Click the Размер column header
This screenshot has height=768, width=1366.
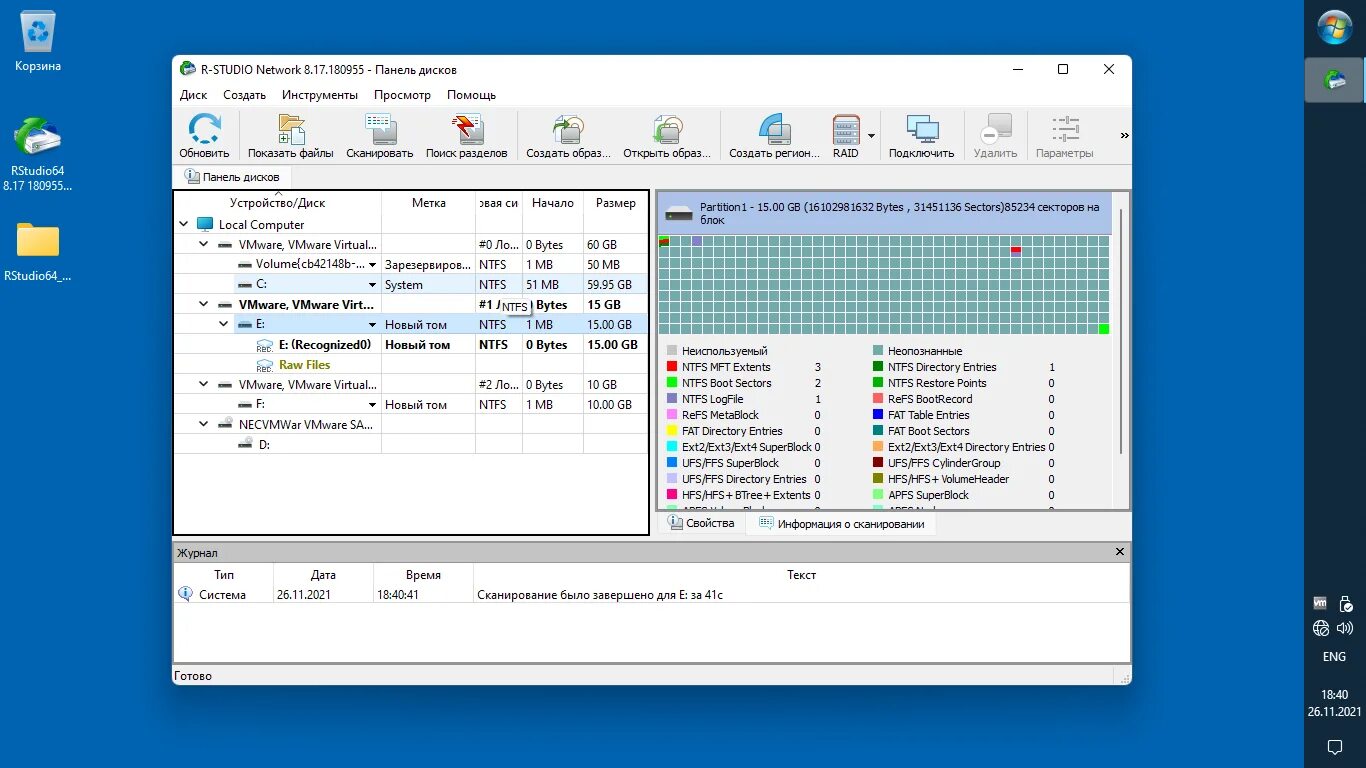click(616, 203)
